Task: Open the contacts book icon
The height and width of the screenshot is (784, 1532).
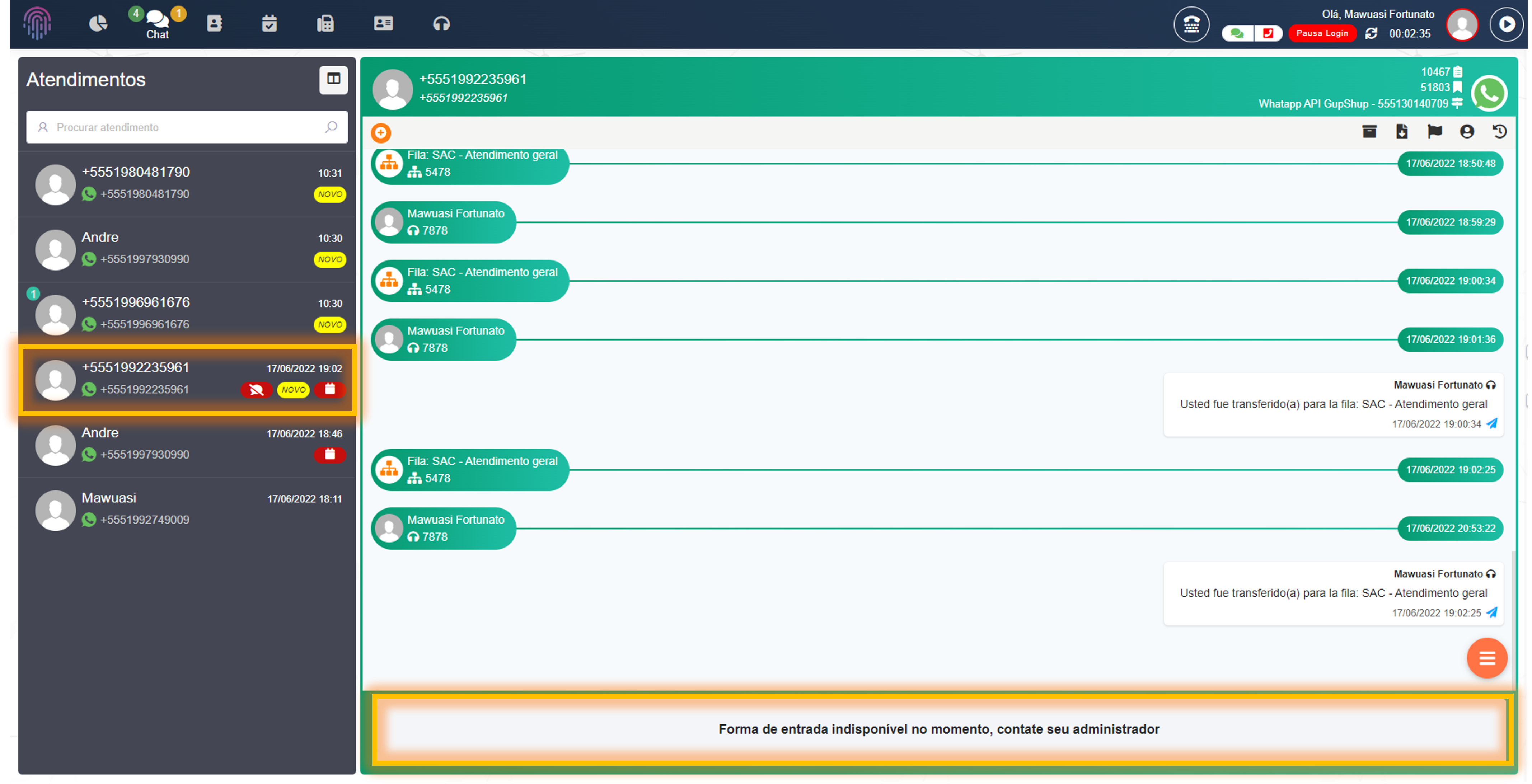Action: [214, 24]
